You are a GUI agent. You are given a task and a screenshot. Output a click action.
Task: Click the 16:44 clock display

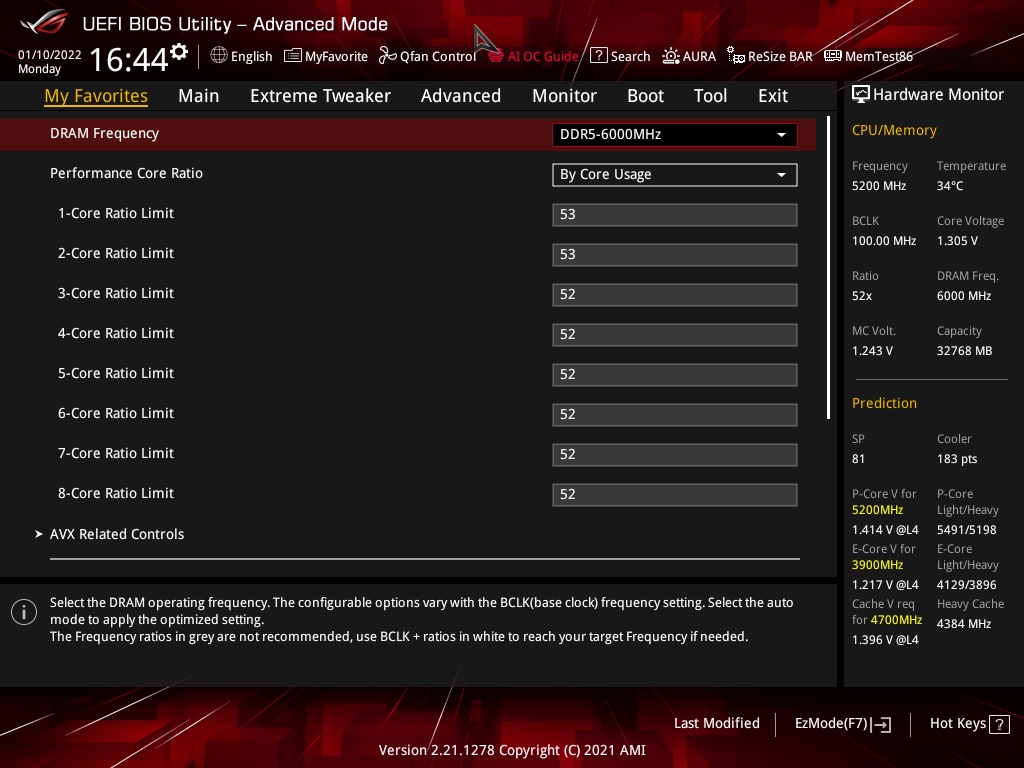tap(129, 59)
